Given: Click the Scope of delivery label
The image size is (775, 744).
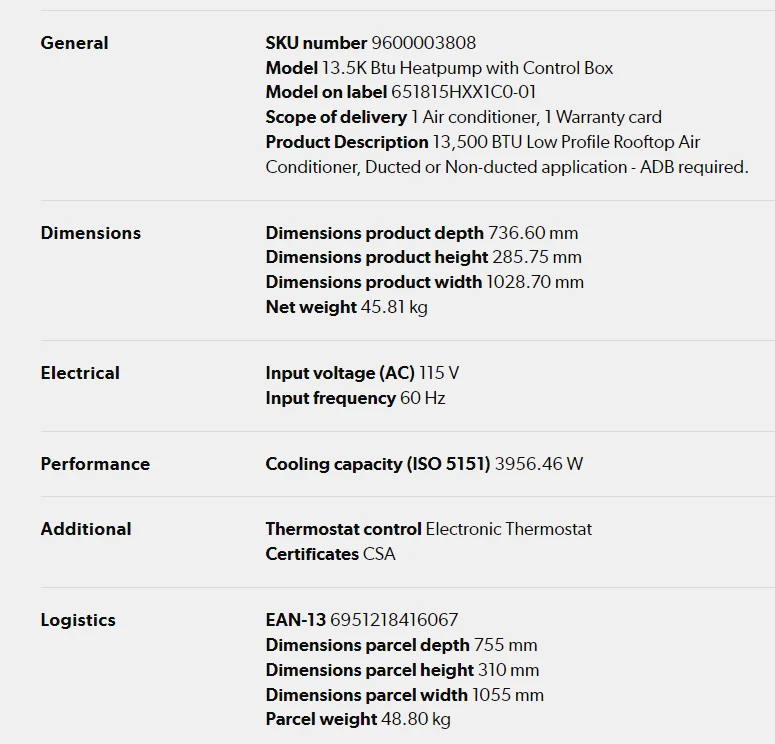Looking at the screenshot, I should tap(336, 118).
